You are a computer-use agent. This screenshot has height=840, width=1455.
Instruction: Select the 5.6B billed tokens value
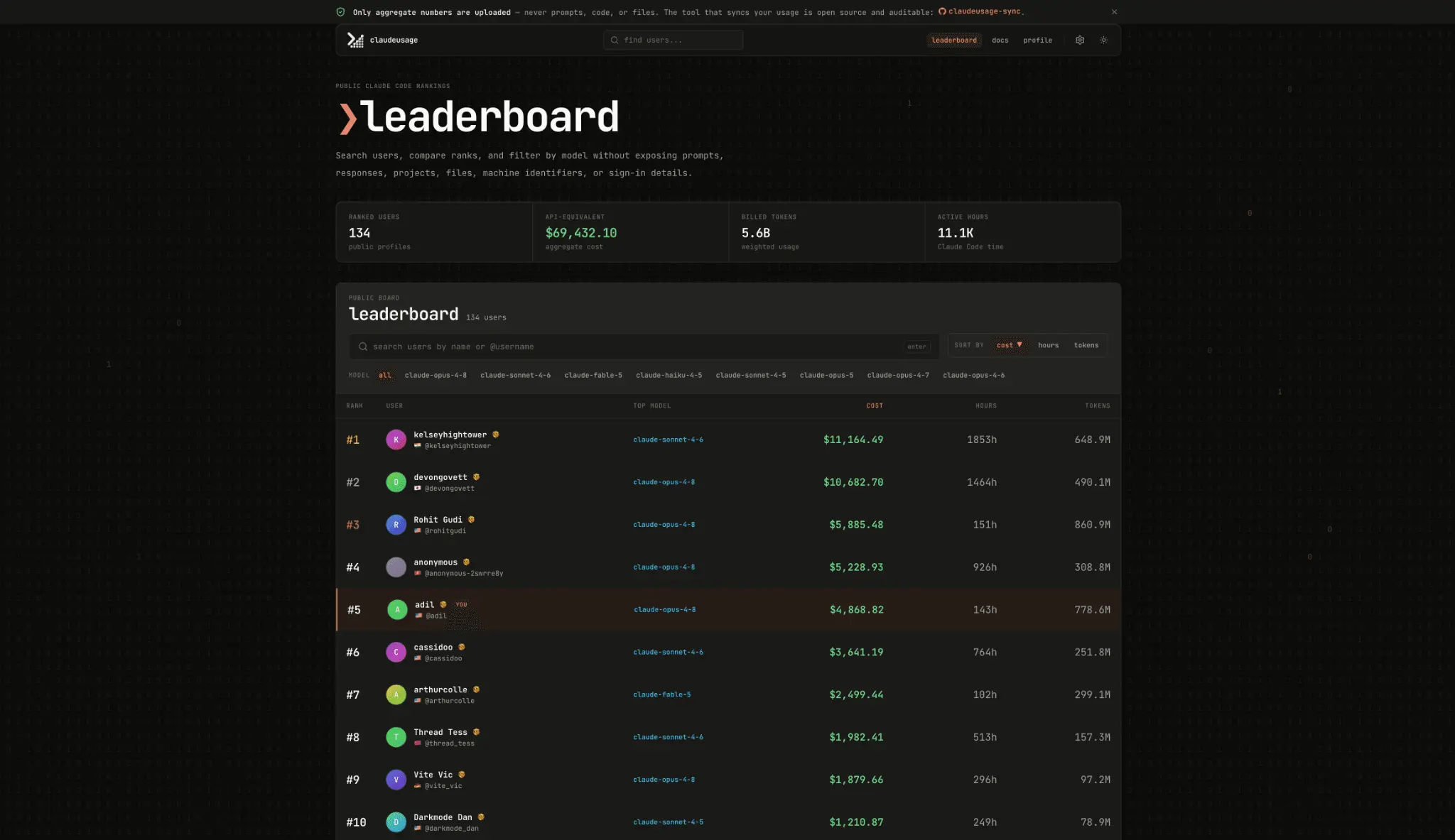pyautogui.click(x=755, y=233)
